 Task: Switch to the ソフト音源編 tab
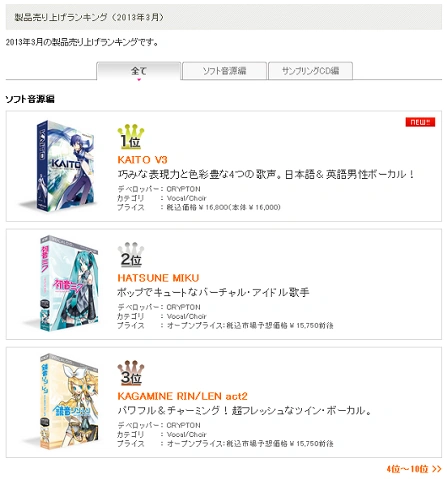coord(224,71)
